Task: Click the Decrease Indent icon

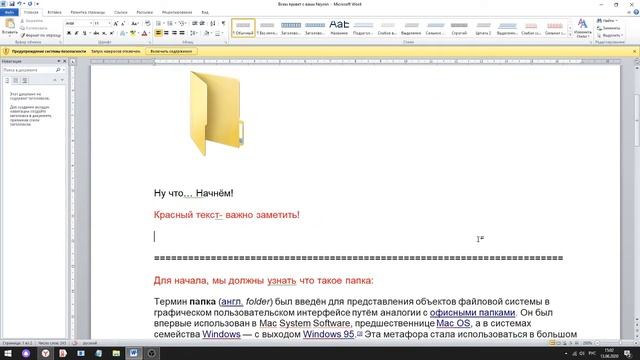Action: pos(195,24)
